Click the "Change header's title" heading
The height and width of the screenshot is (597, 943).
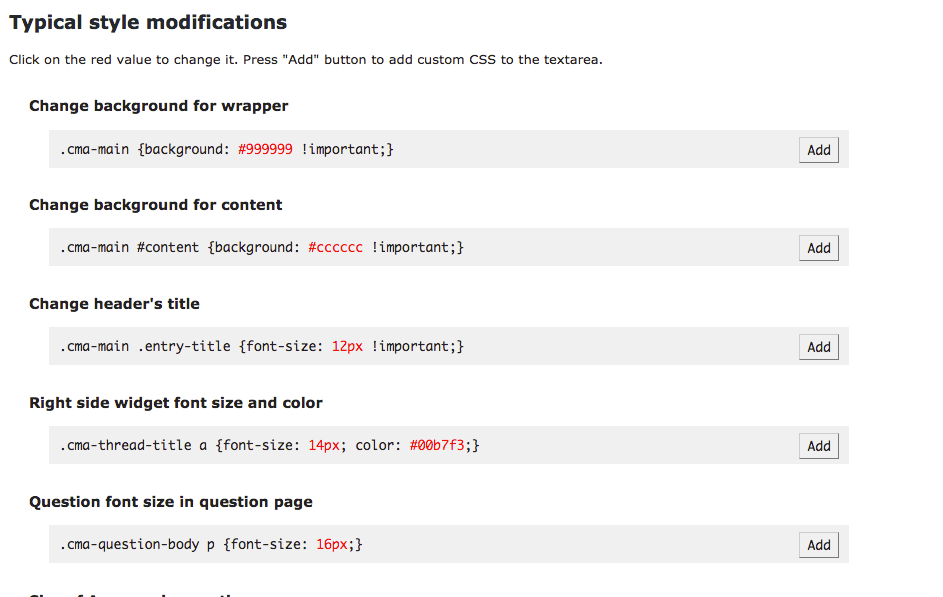114,304
